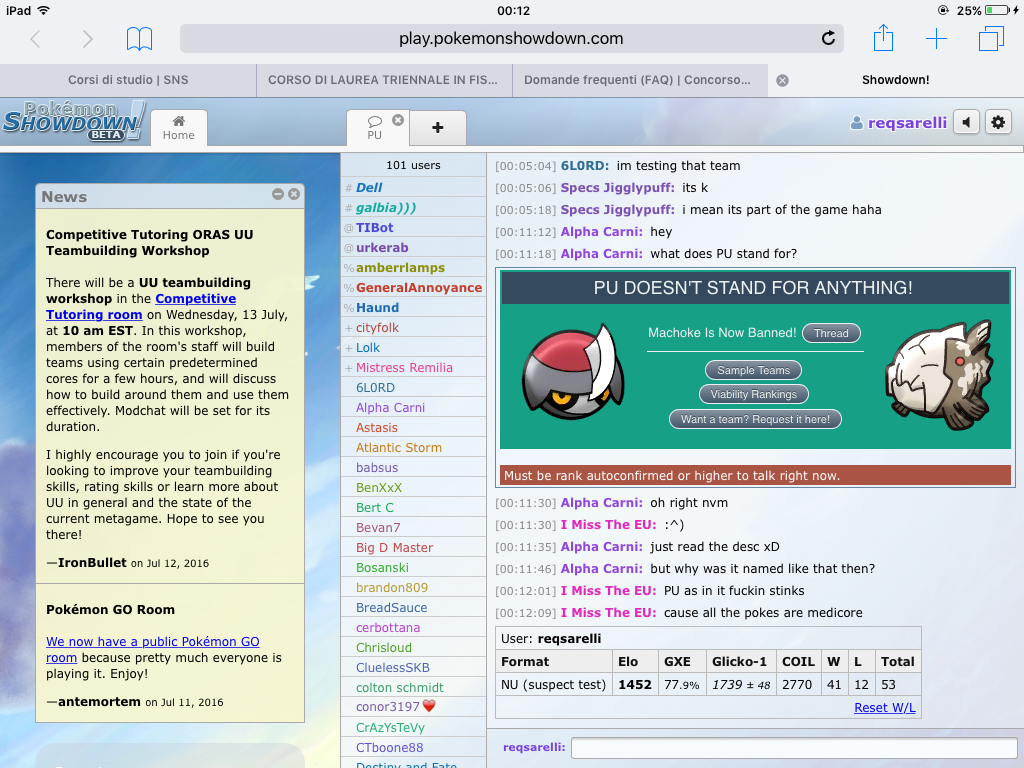Select user Dell in the user list
Viewport: 1024px width, 768px height.
coord(413,187)
